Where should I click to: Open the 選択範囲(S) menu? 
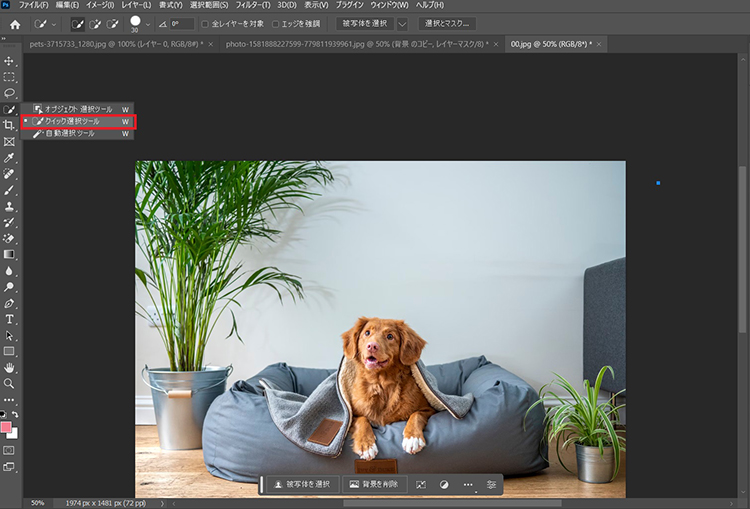[x=209, y=5]
